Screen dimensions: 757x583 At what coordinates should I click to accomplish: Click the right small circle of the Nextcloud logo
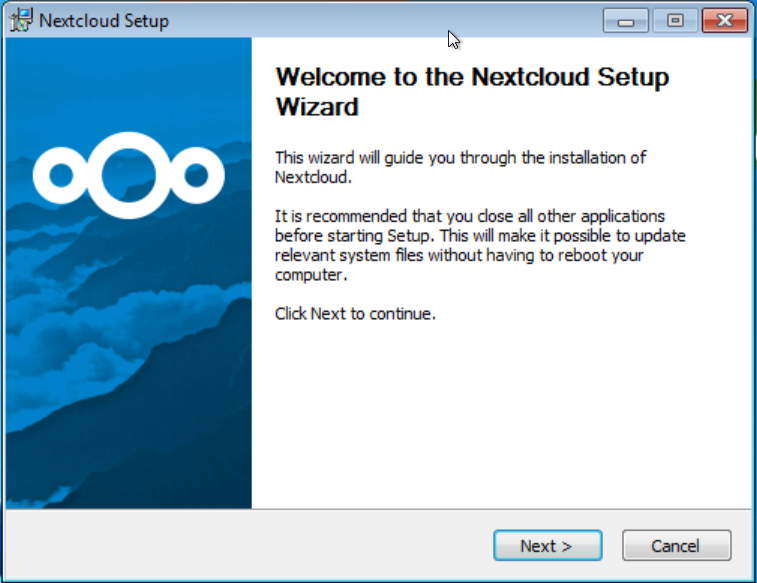tap(196, 176)
